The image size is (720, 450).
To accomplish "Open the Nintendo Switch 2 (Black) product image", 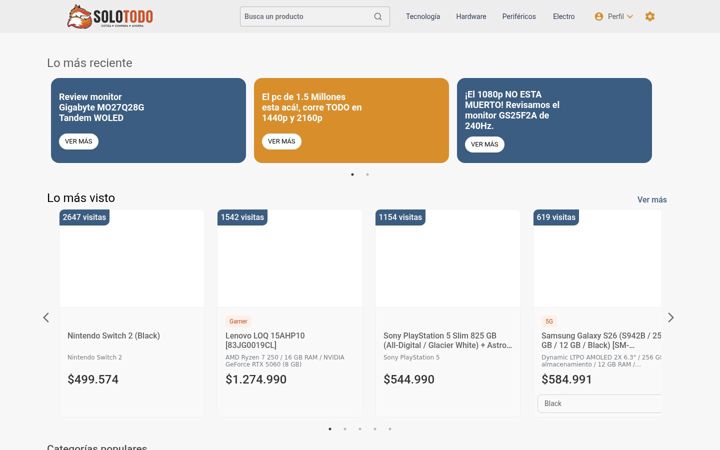I will (x=132, y=259).
